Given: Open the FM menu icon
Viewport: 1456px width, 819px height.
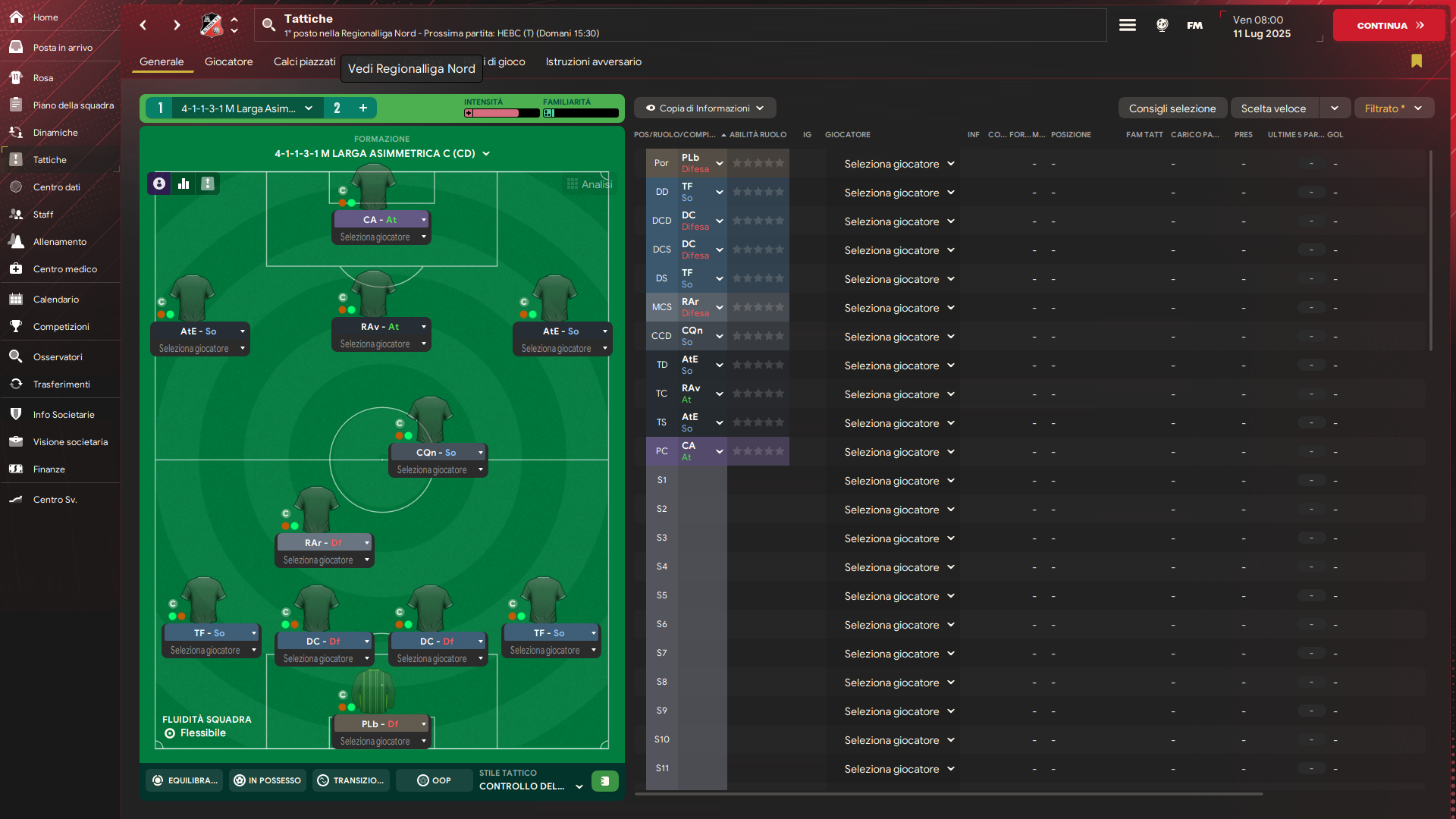Looking at the screenshot, I should 1194,25.
